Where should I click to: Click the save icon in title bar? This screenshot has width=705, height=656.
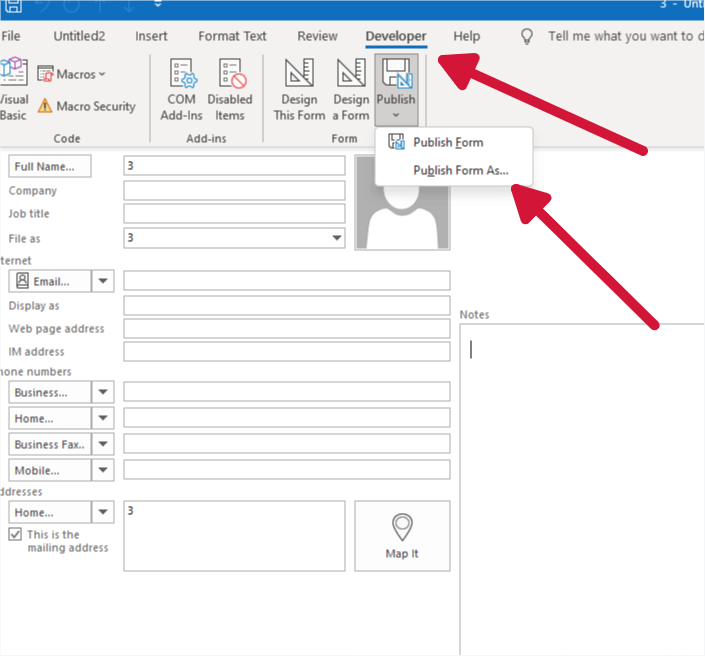[x=13, y=6]
